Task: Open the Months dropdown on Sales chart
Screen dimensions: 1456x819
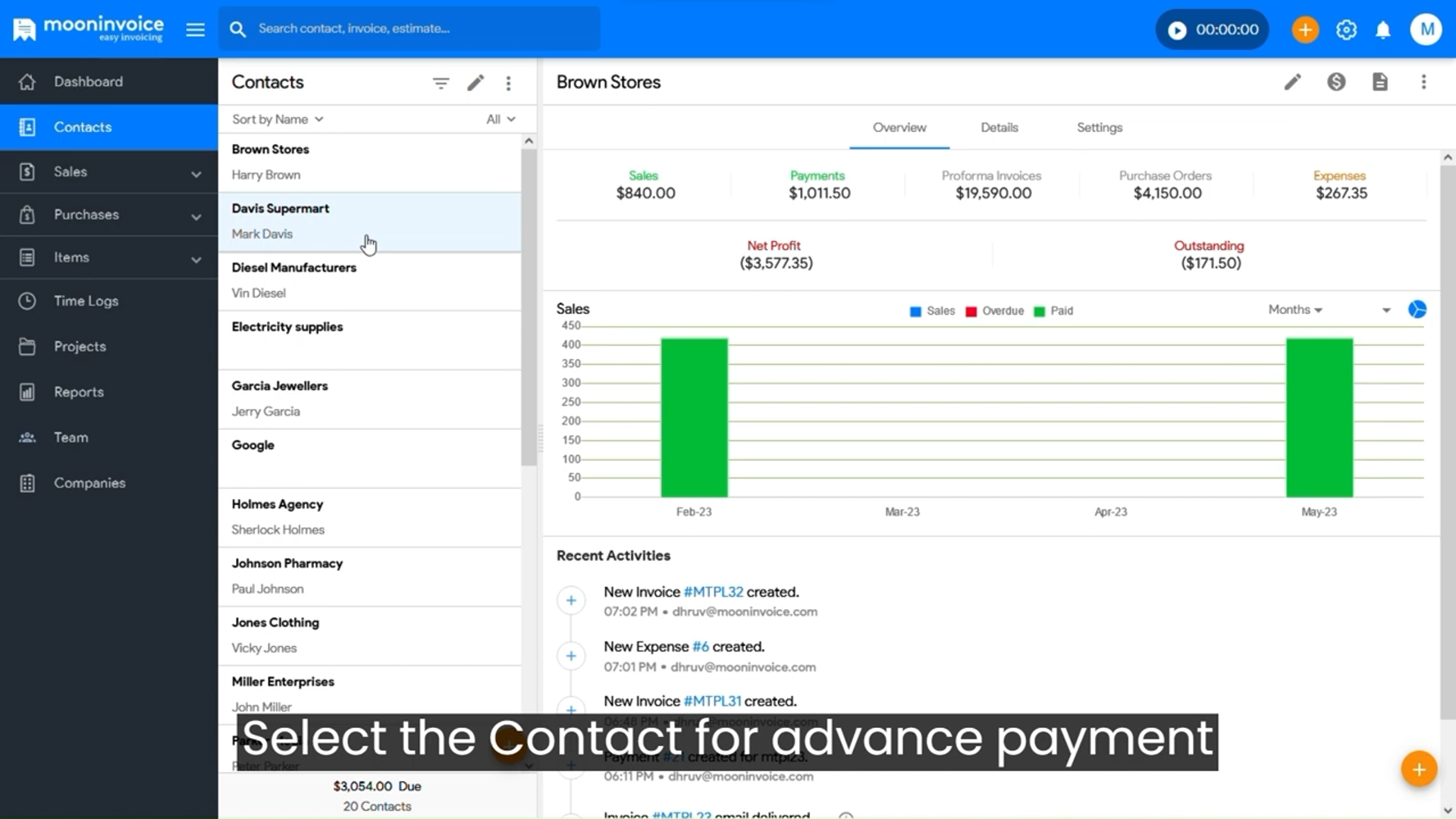Action: click(x=1295, y=309)
